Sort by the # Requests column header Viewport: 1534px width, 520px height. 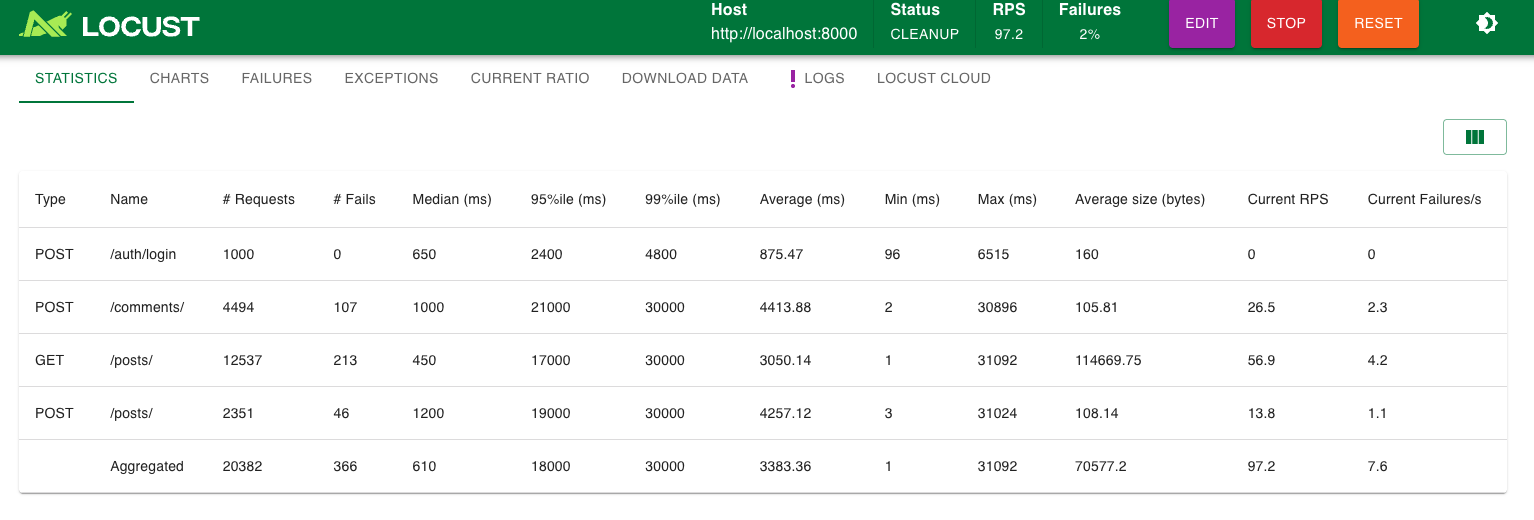tap(259, 199)
